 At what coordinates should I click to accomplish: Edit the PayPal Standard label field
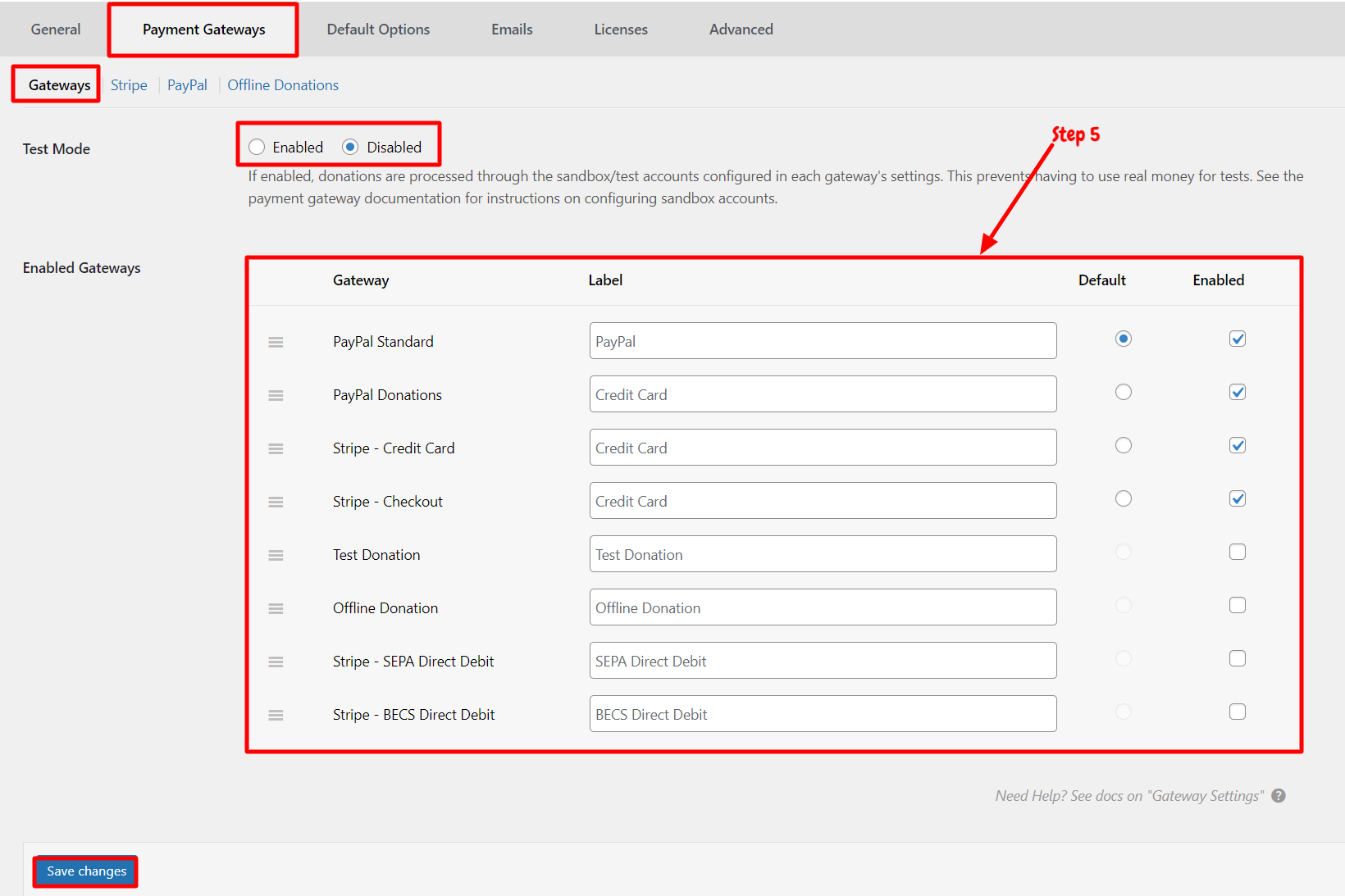tap(823, 340)
